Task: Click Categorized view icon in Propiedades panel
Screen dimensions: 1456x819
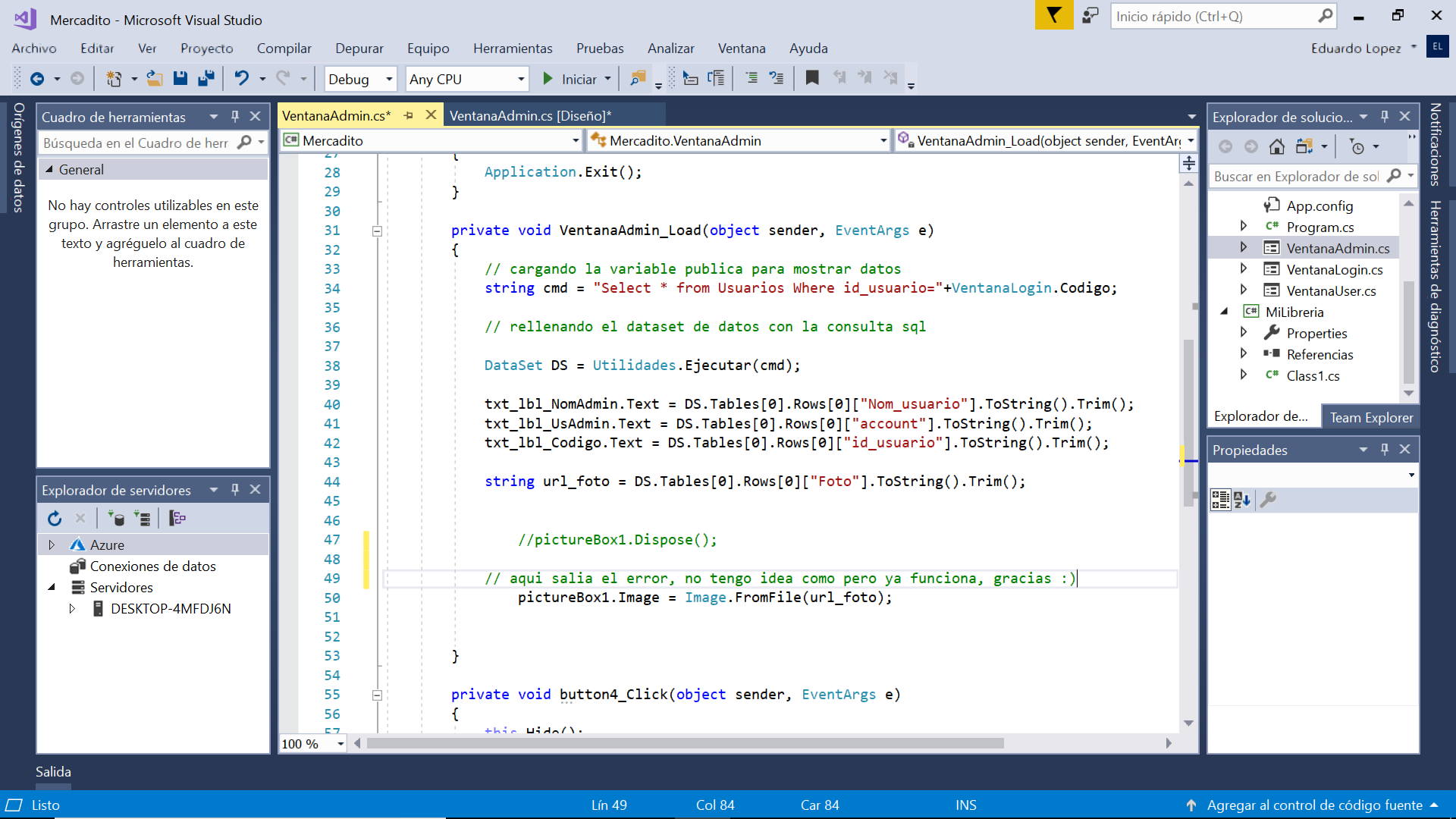Action: coord(1220,500)
